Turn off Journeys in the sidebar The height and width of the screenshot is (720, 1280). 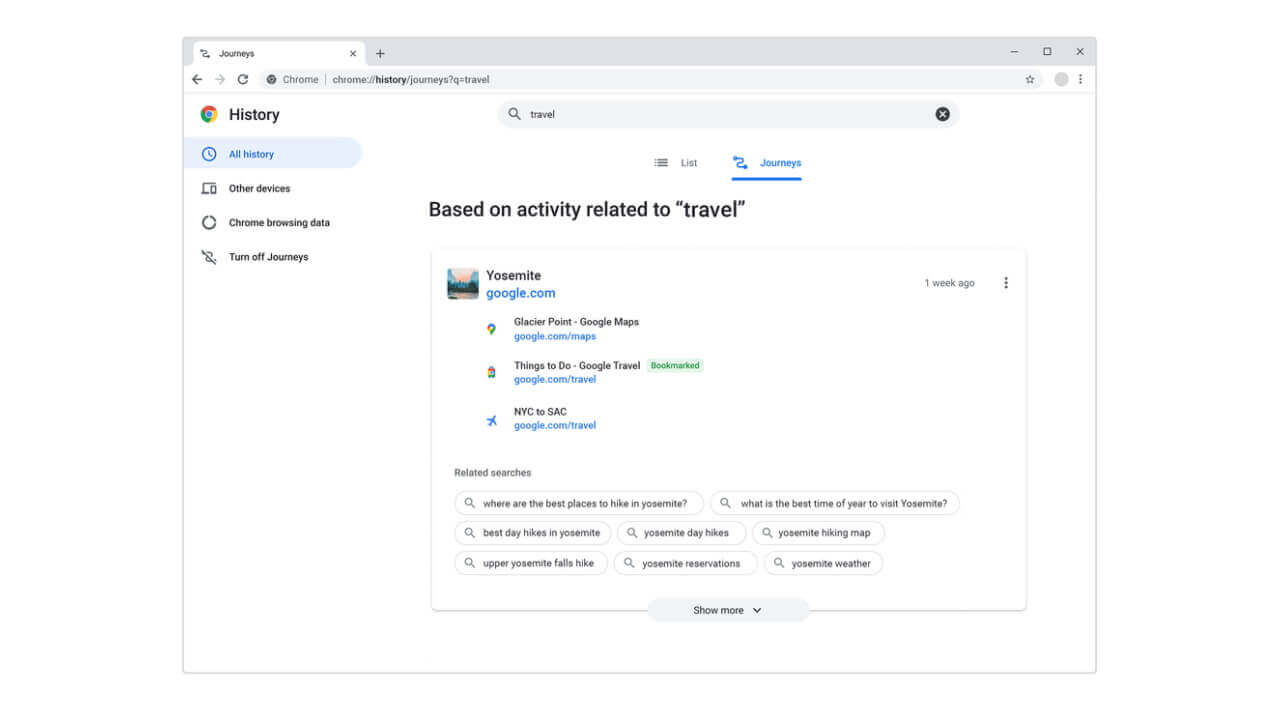pos(268,257)
